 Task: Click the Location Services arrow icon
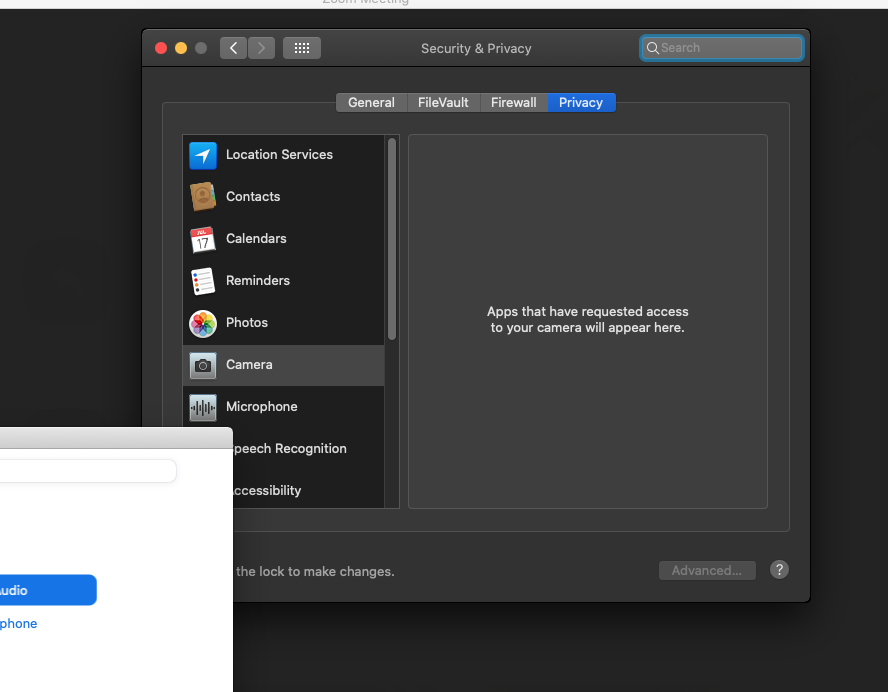(x=203, y=155)
